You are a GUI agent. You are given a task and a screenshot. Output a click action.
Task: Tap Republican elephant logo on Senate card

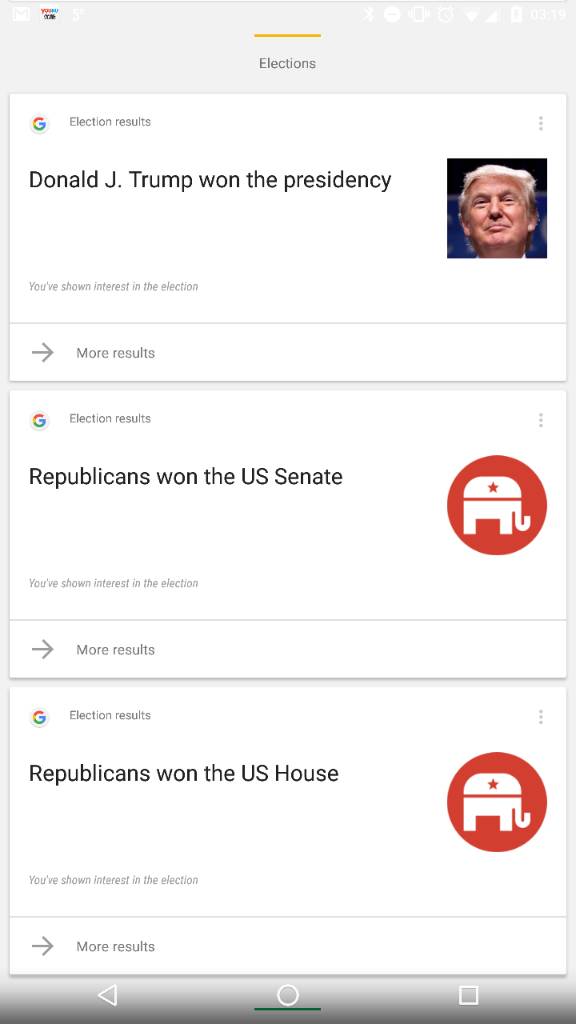pyautogui.click(x=497, y=505)
